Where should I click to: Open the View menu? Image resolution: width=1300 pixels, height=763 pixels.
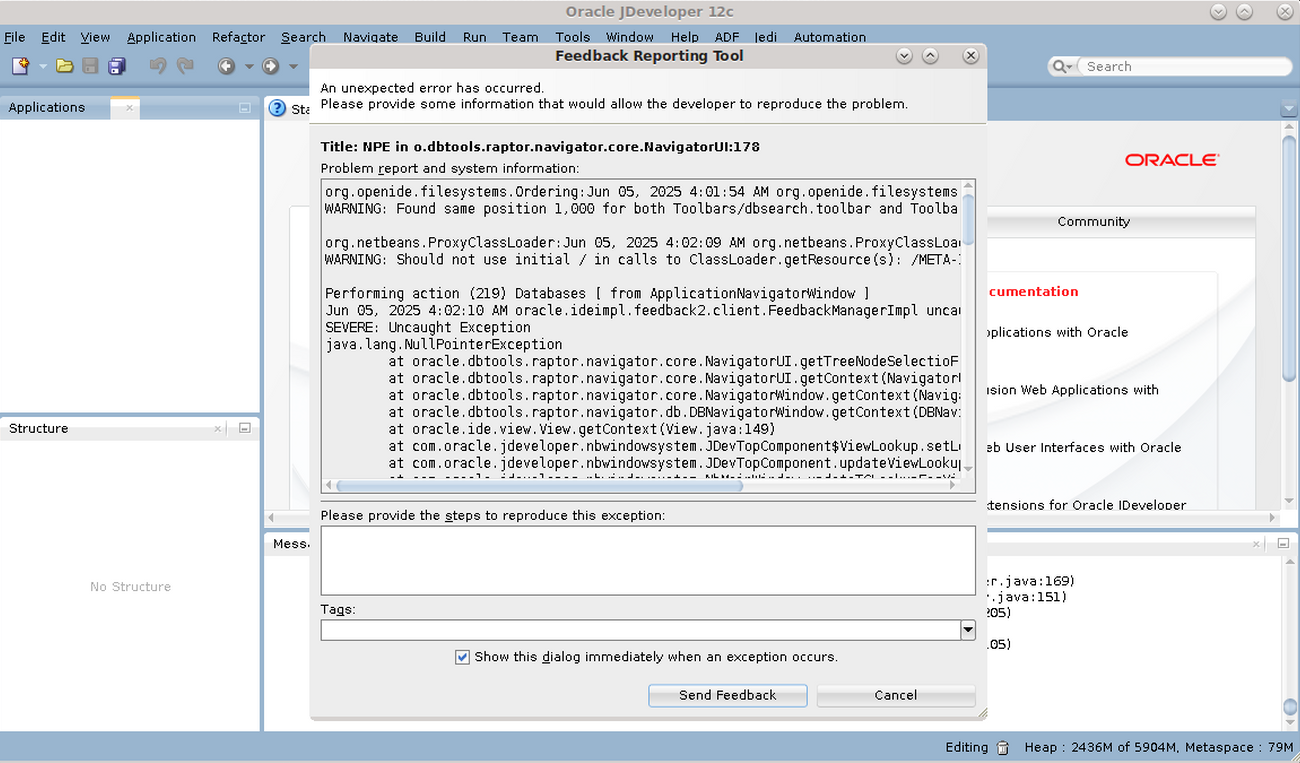point(95,37)
